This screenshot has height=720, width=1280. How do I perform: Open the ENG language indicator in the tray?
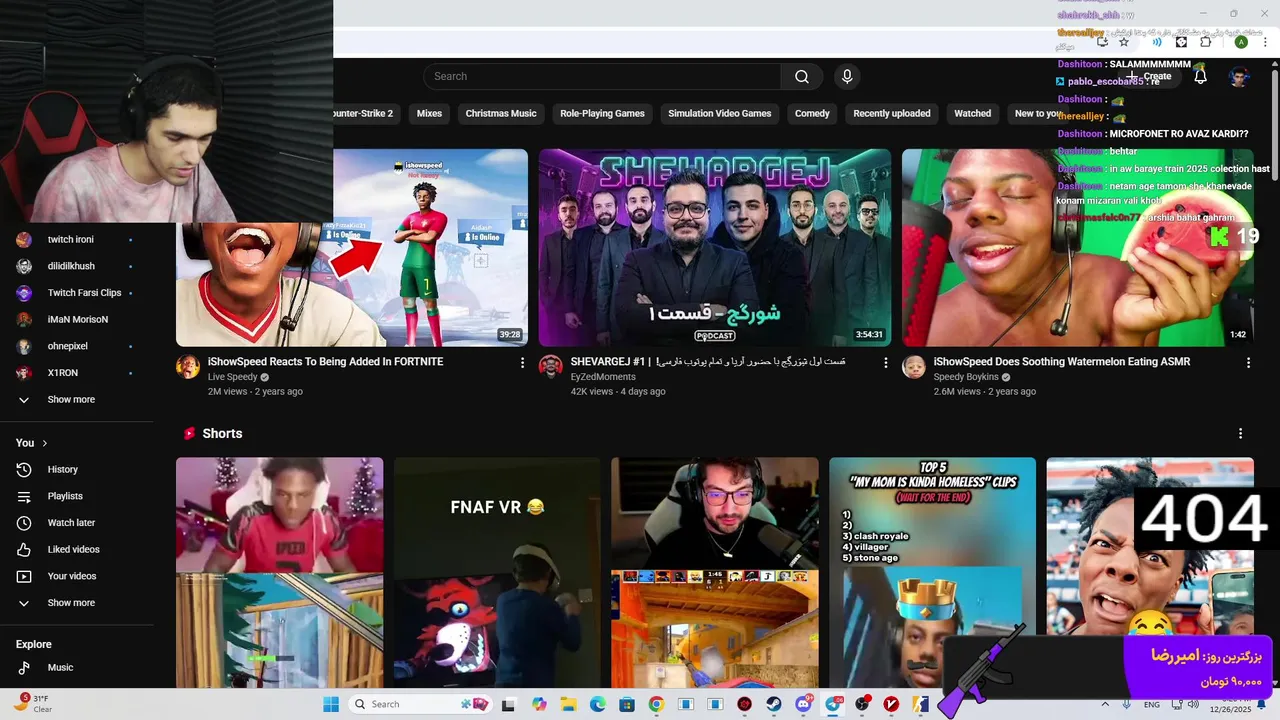[1152, 705]
